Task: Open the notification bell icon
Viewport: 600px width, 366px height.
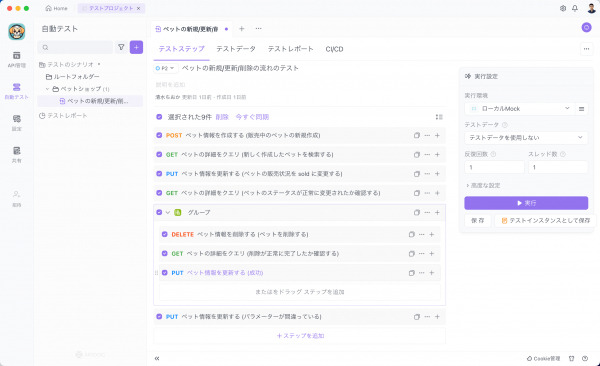Action: click(x=575, y=8)
